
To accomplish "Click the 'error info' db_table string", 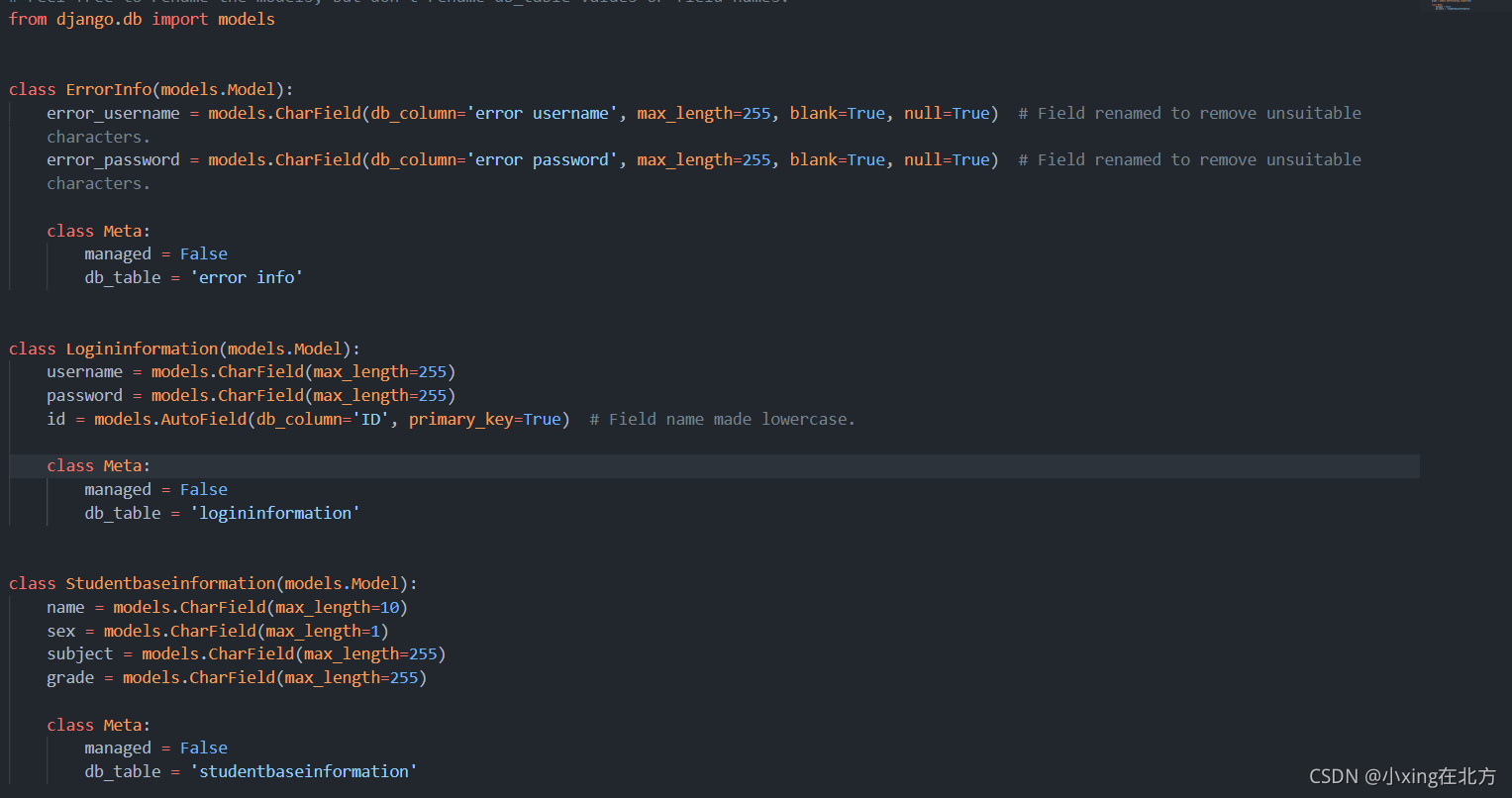I will [247, 277].
